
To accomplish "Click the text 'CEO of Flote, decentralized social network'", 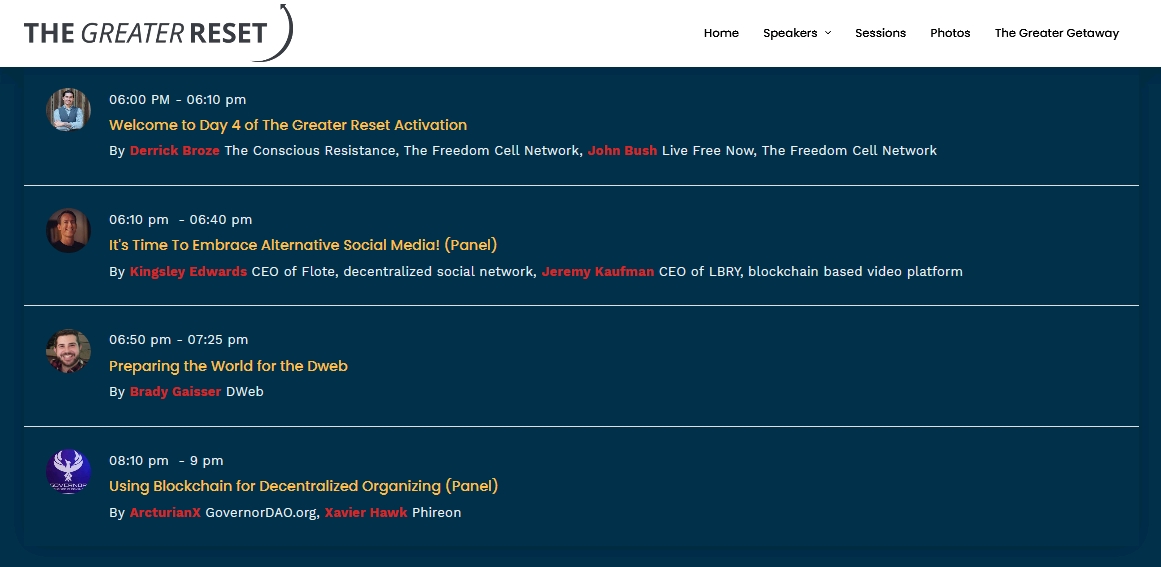I will 394,272.
